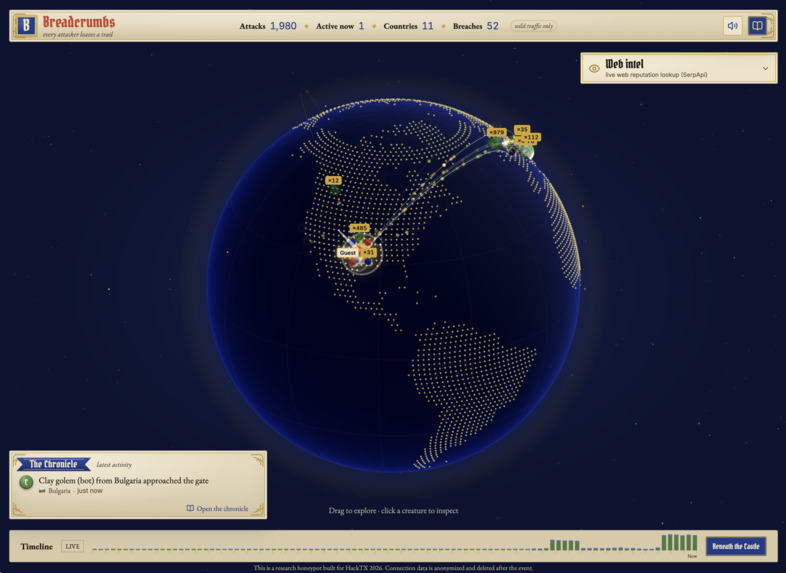Click the Now marker on timeline
This screenshot has width=786, height=573.
[692, 556]
